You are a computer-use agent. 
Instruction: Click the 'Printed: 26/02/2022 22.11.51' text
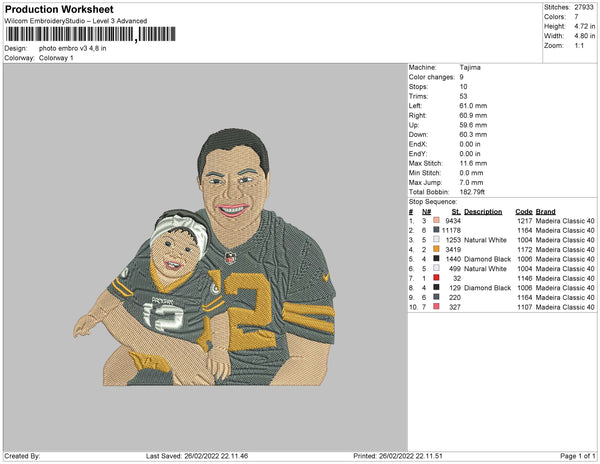tap(398, 456)
